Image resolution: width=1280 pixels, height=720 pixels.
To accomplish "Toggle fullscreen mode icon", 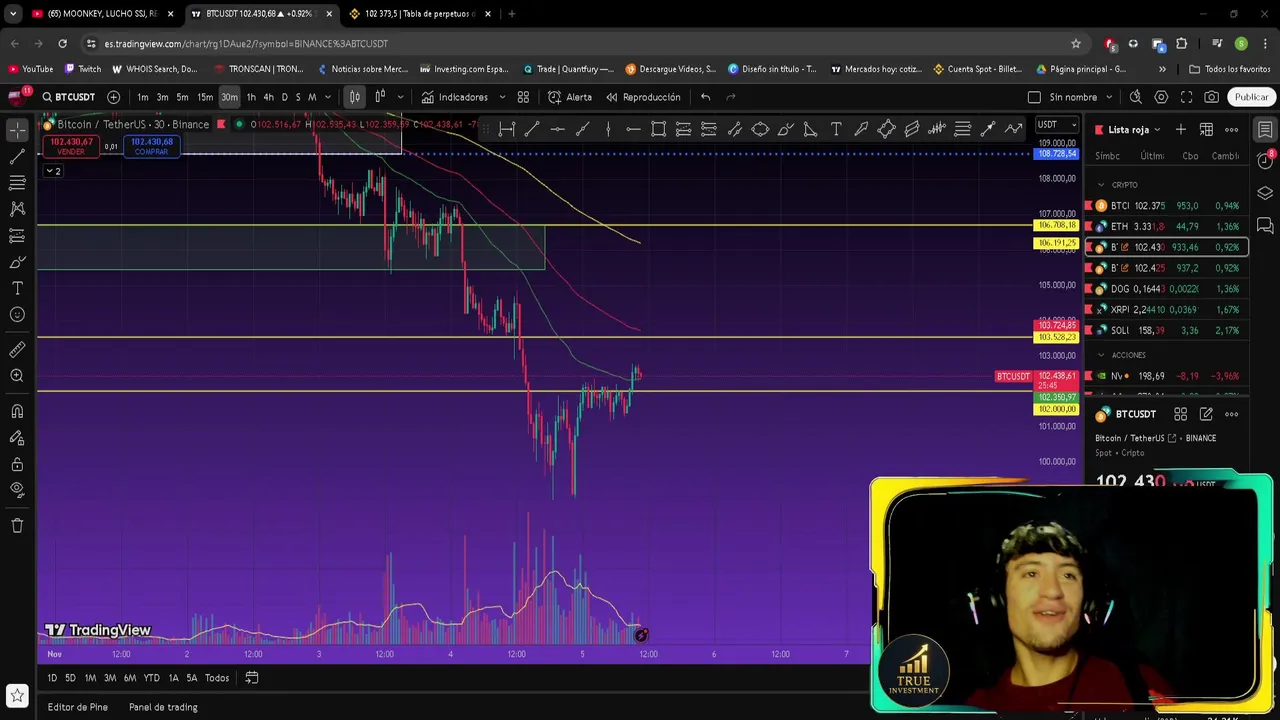I will tap(1186, 97).
